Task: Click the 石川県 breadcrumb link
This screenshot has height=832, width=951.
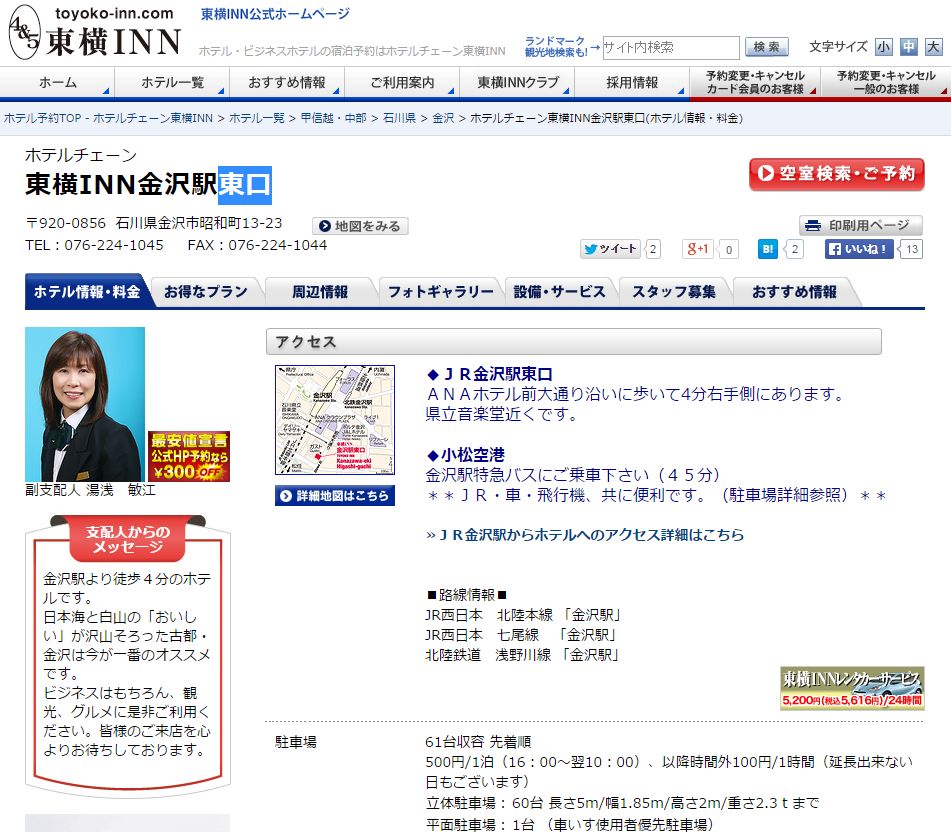Action: coord(400,118)
